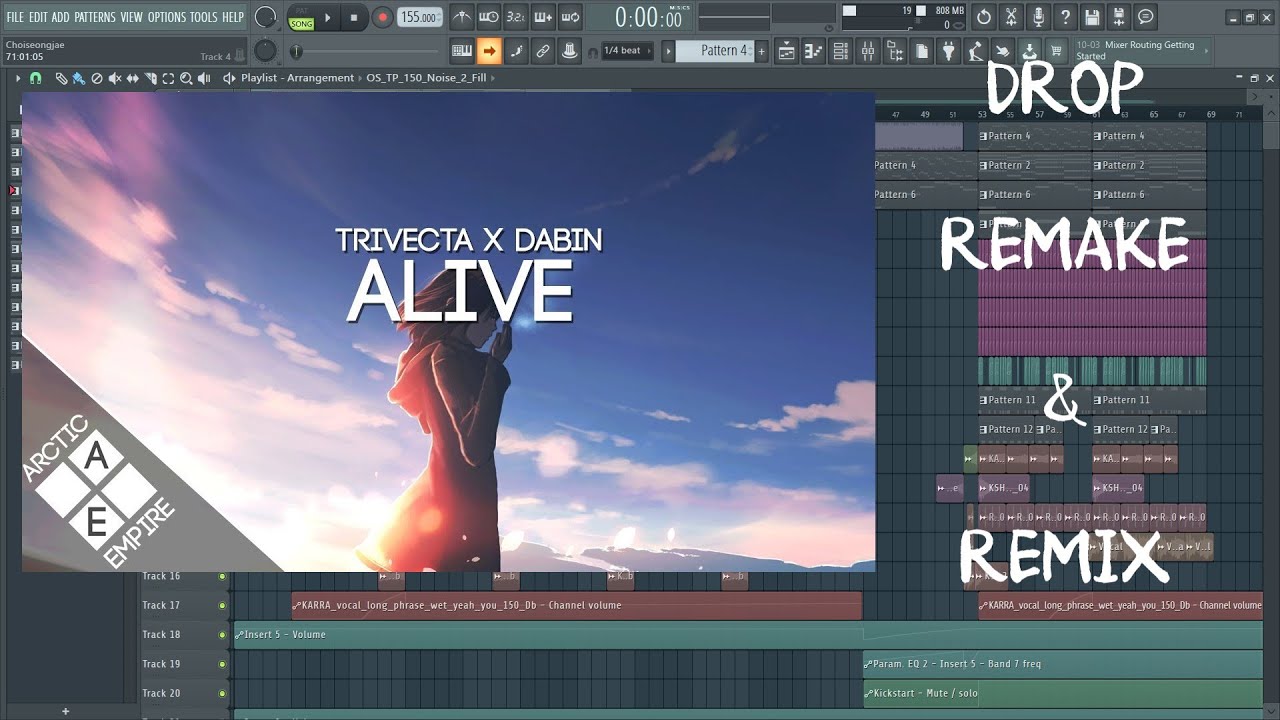
Task: Click the Track 18 label
Action: (161, 634)
